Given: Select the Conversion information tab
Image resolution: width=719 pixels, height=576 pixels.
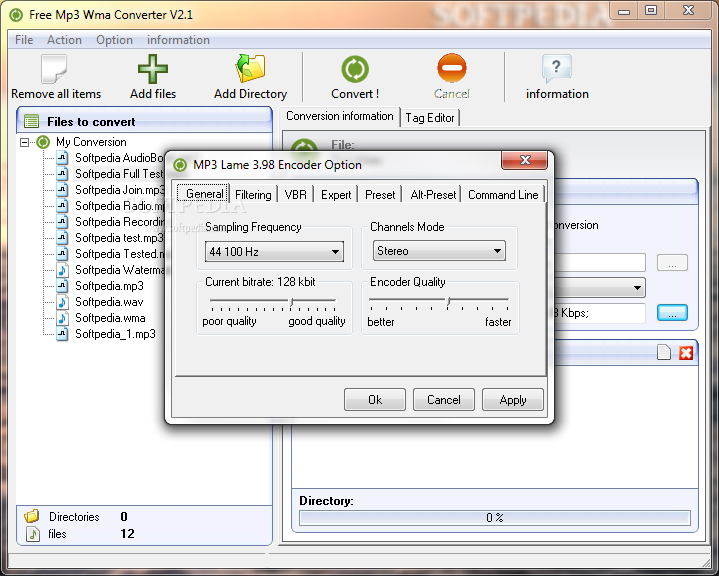Looking at the screenshot, I should (x=340, y=116).
